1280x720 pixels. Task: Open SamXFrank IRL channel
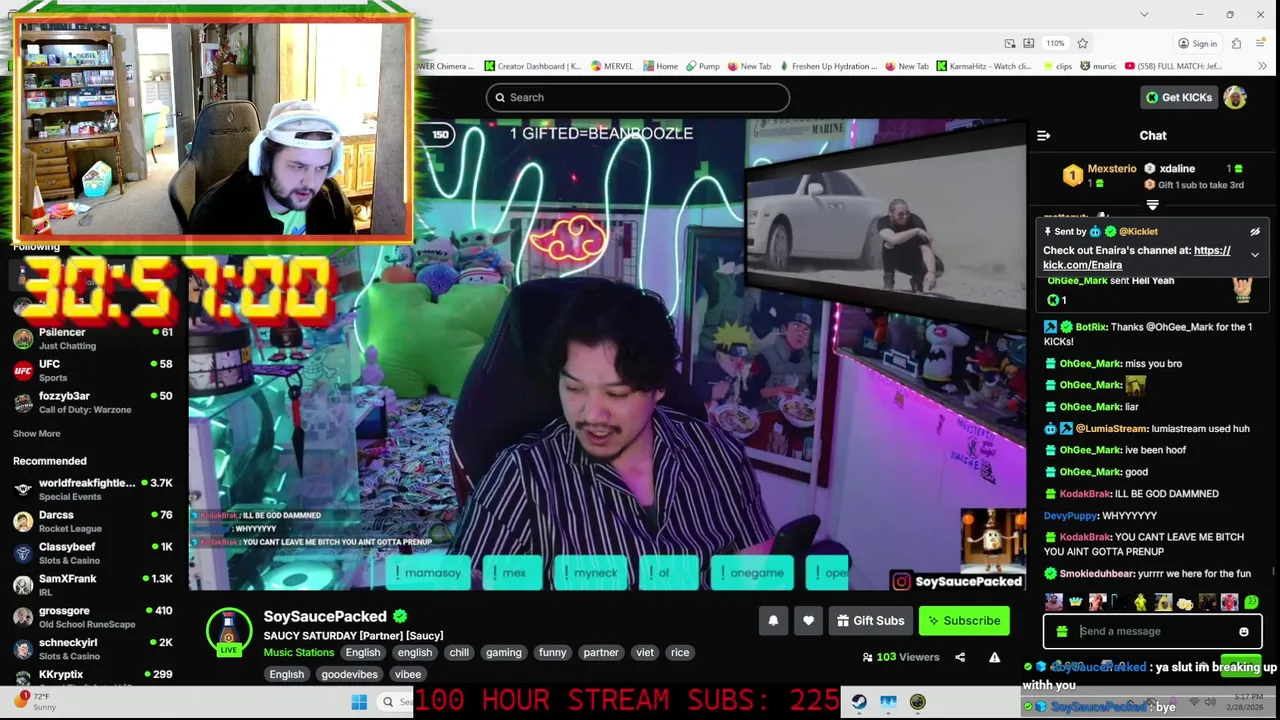point(92,586)
